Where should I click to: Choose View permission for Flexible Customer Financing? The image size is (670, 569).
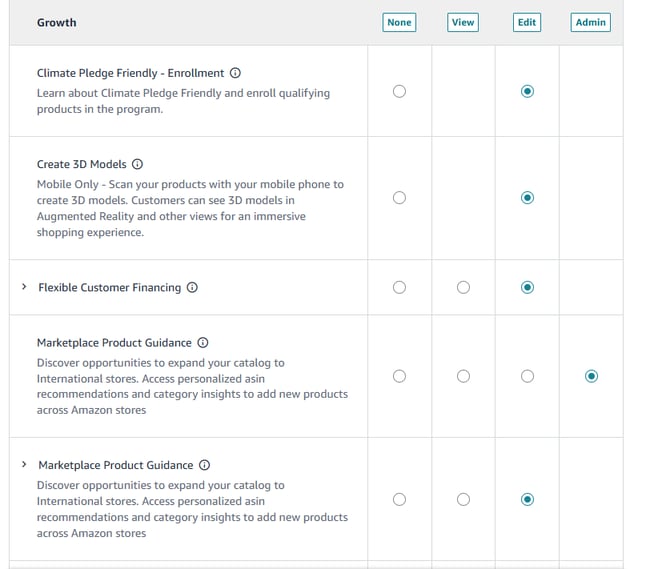coord(463,288)
